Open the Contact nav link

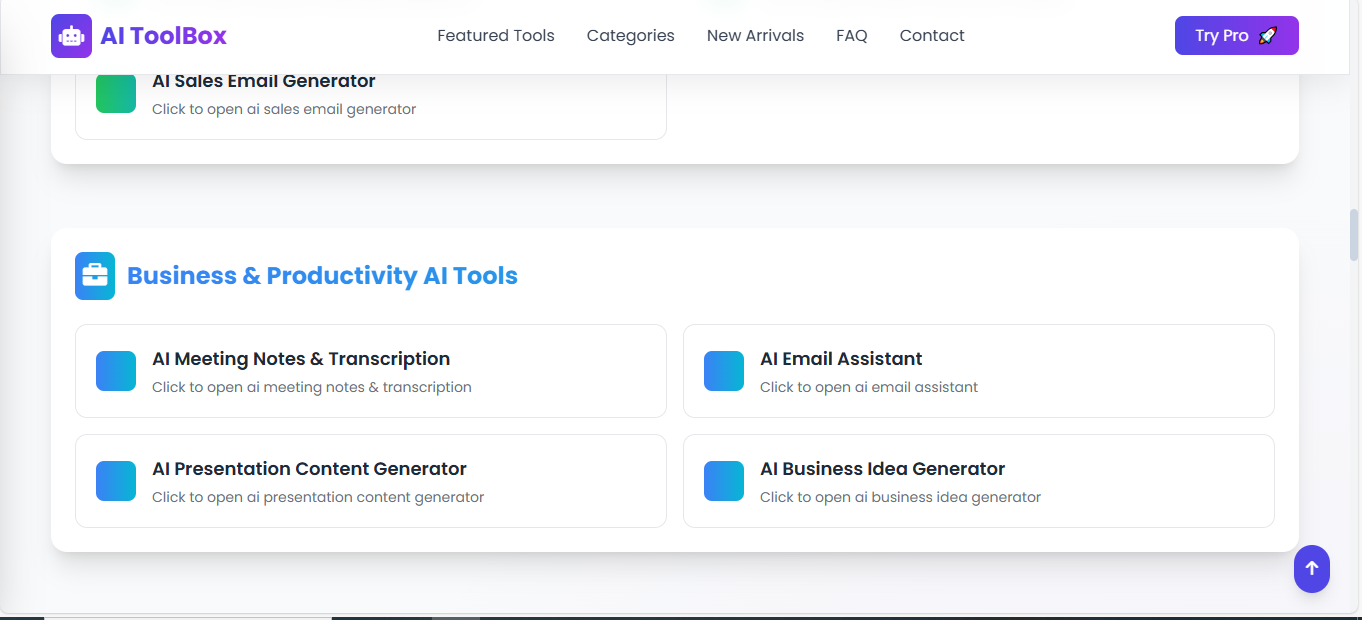coord(932,36)
